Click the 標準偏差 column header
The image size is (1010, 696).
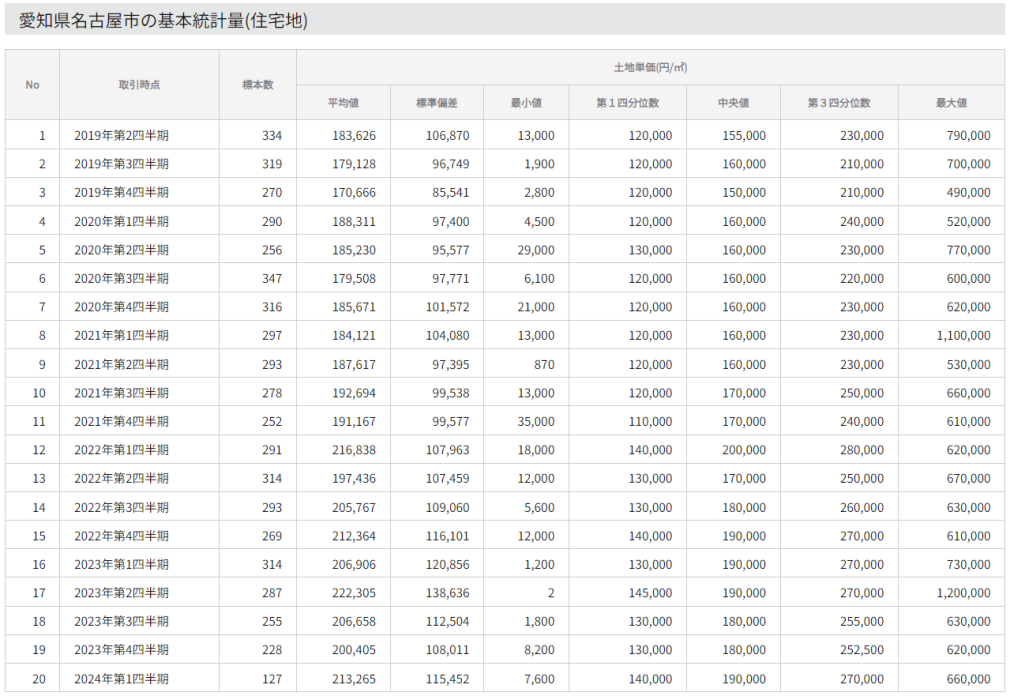pos(437,103)
